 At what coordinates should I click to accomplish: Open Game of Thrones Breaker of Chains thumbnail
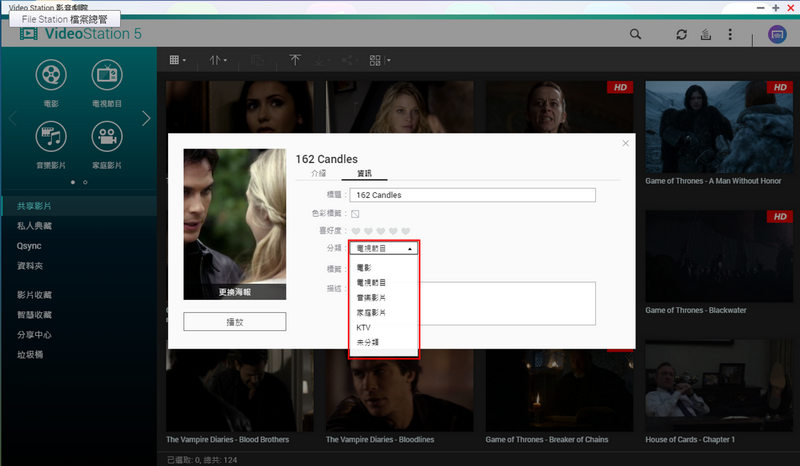(559, 390)
